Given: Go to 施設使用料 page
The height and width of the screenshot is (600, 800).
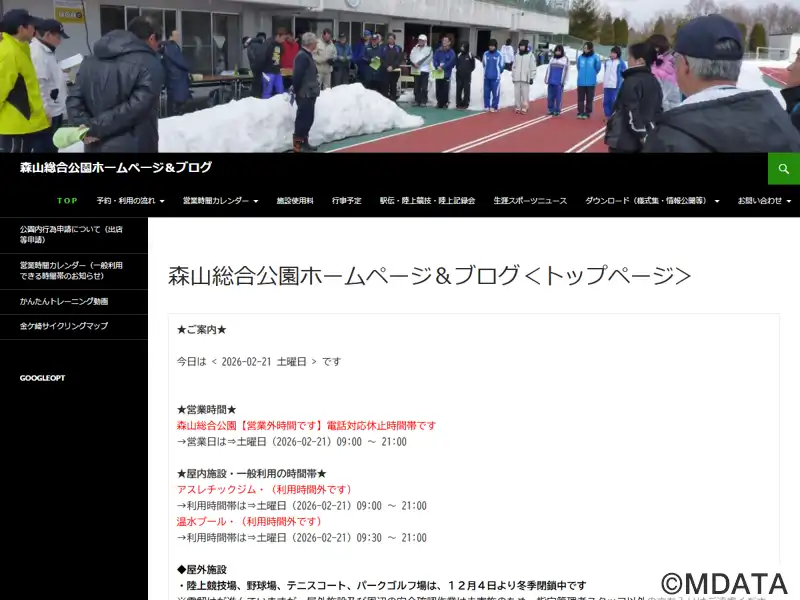Looking at the screenshot, I should pos(295,201).
